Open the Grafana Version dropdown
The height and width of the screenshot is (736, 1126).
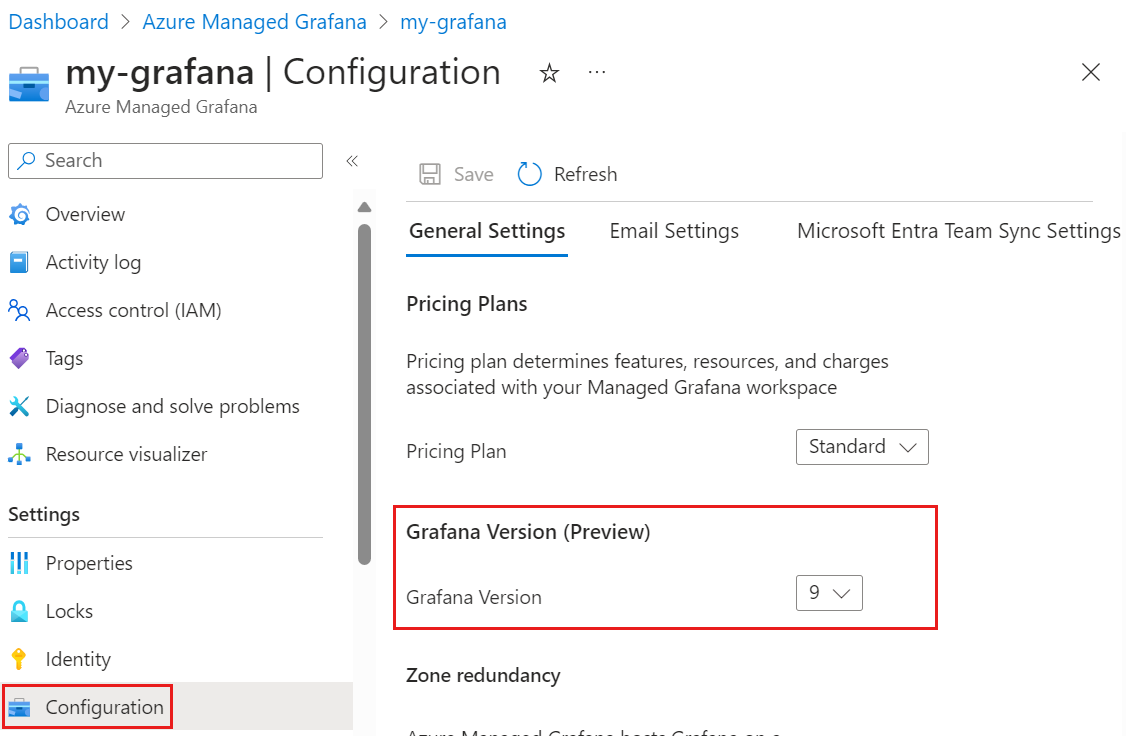829,593
